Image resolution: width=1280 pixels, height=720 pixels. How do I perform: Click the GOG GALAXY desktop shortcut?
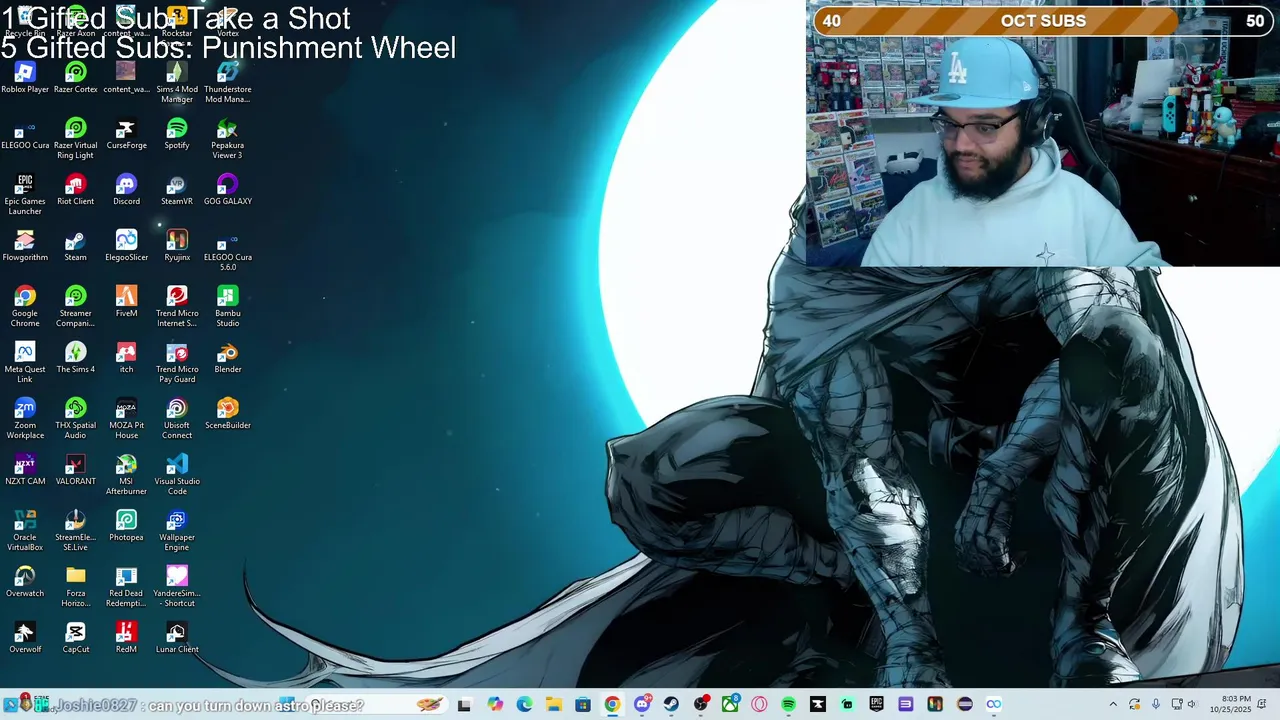pyautogui.click(x=228, y=190)
